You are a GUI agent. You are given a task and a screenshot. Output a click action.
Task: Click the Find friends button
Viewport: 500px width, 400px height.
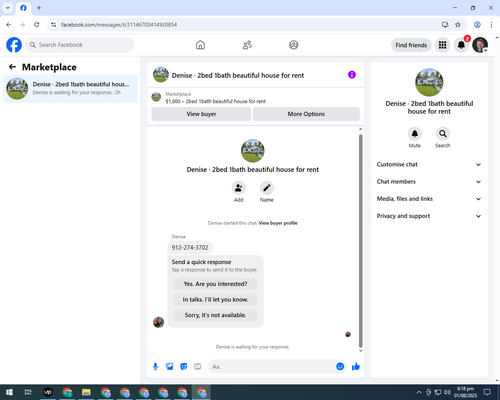pyautogui.click(x=411, y=45)
